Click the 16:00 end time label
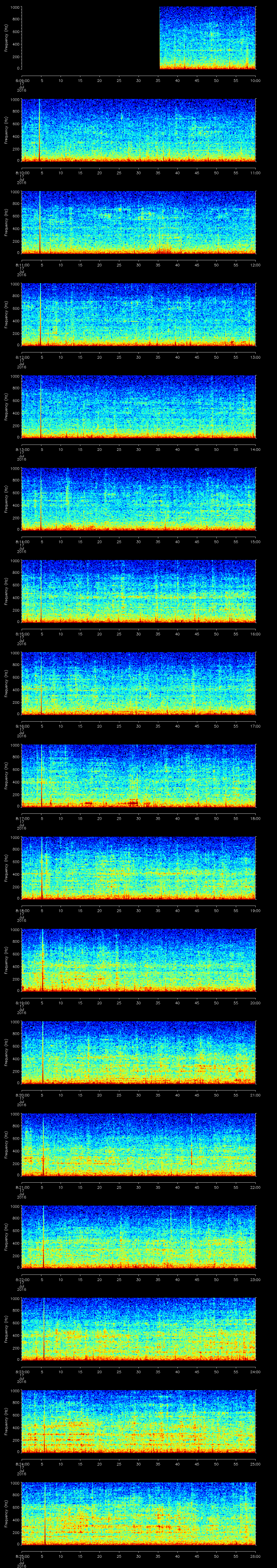277x1568 pixels. (x=256, y=634)
